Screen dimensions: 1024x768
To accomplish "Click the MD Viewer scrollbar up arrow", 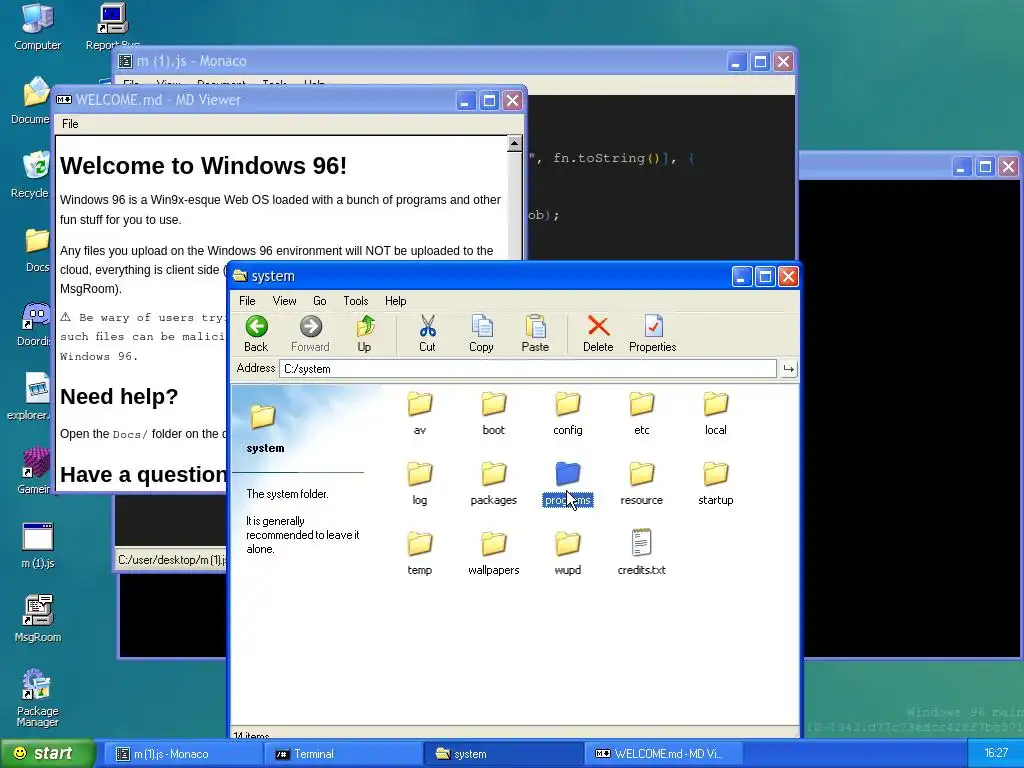I will (515, 144).
